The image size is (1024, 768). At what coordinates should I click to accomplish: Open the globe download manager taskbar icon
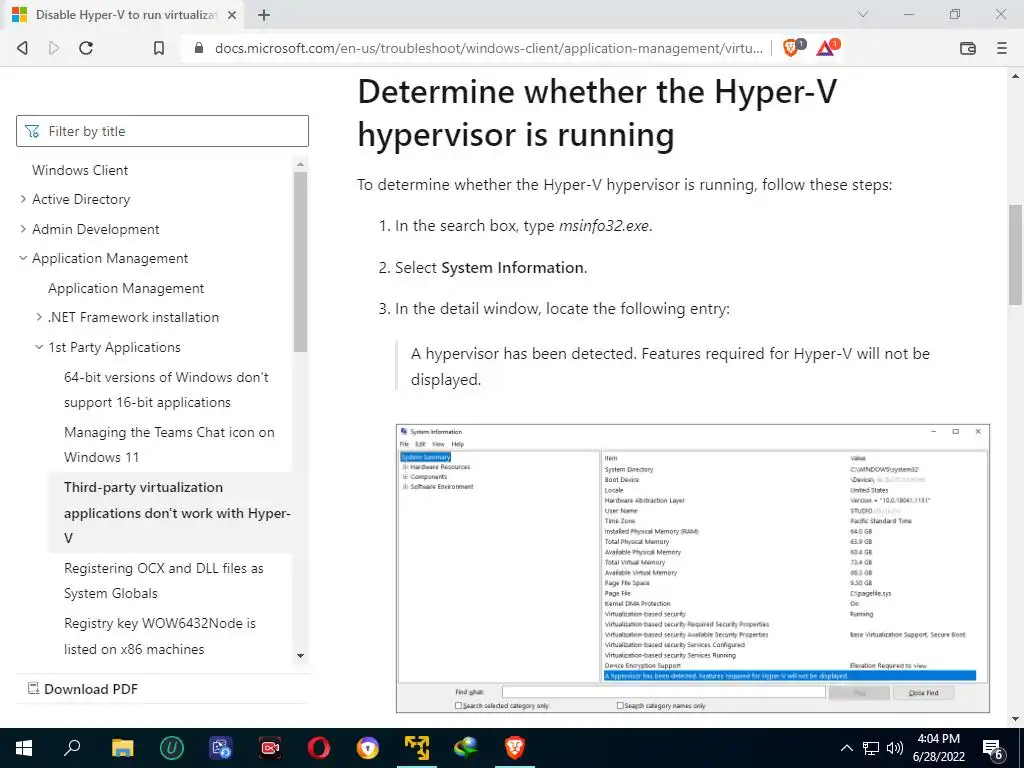(x=466, y=748)
